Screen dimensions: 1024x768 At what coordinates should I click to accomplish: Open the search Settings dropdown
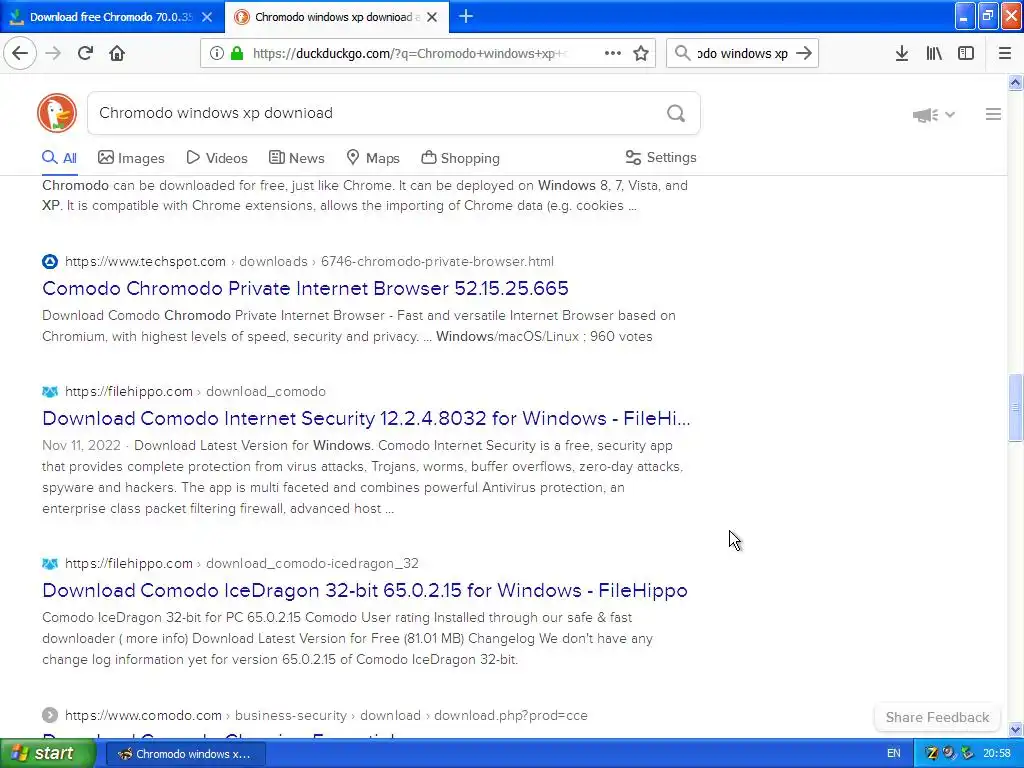[x=661, y=157]
